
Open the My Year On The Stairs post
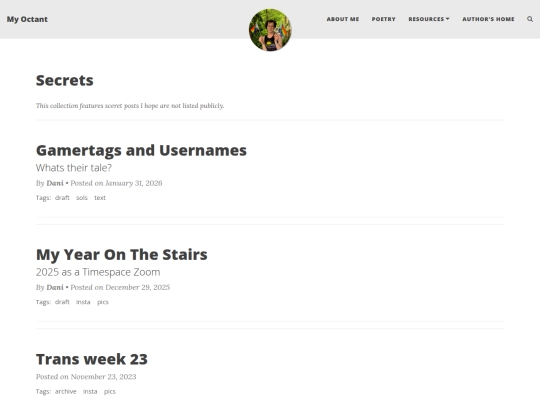pos(122,255)
